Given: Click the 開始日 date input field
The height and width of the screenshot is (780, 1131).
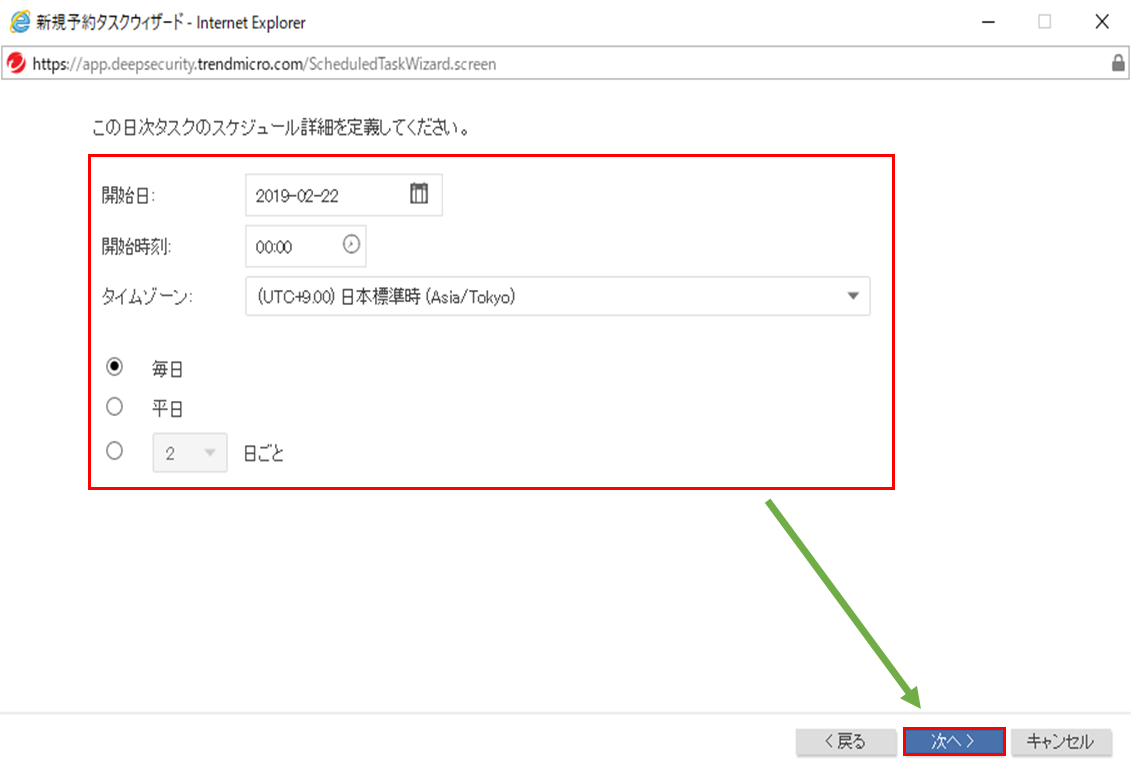Looking at the screenshot, I should [x=343, y=195].
